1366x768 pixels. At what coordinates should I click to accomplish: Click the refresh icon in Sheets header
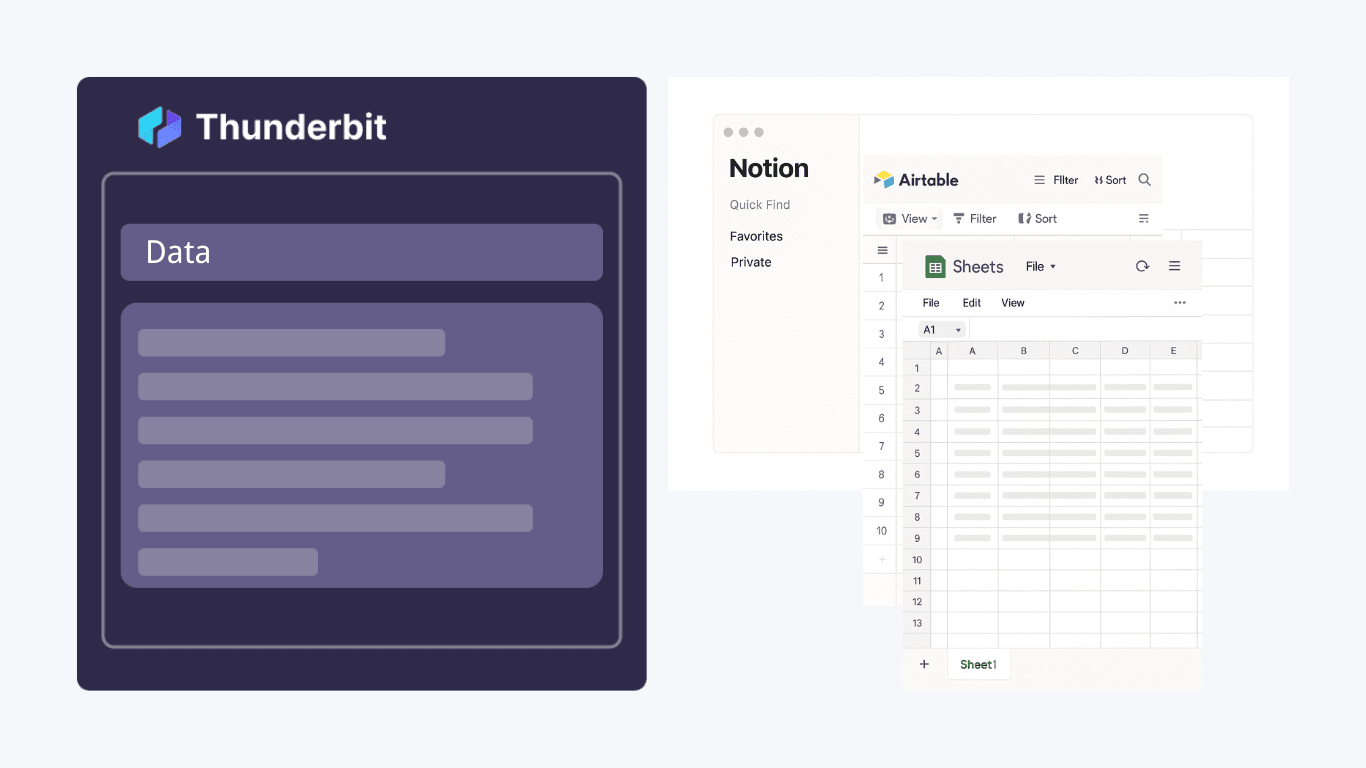coord(1142,266)
